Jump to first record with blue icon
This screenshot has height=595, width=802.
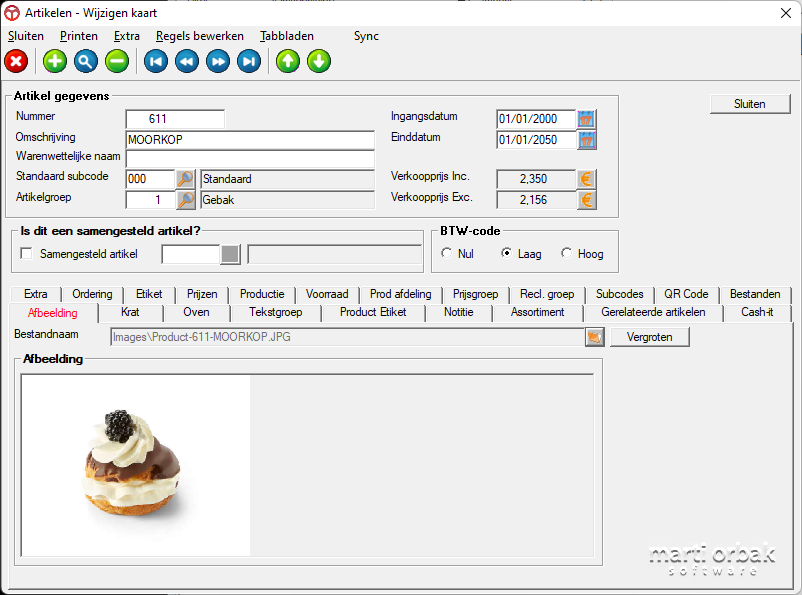coord(155,61)
